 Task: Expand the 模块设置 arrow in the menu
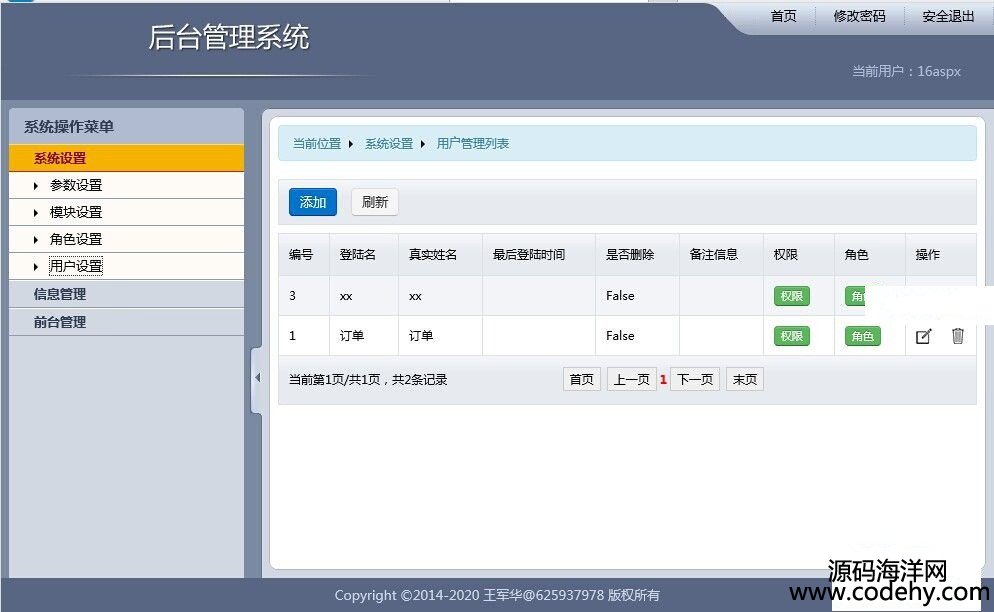(36, 212)
